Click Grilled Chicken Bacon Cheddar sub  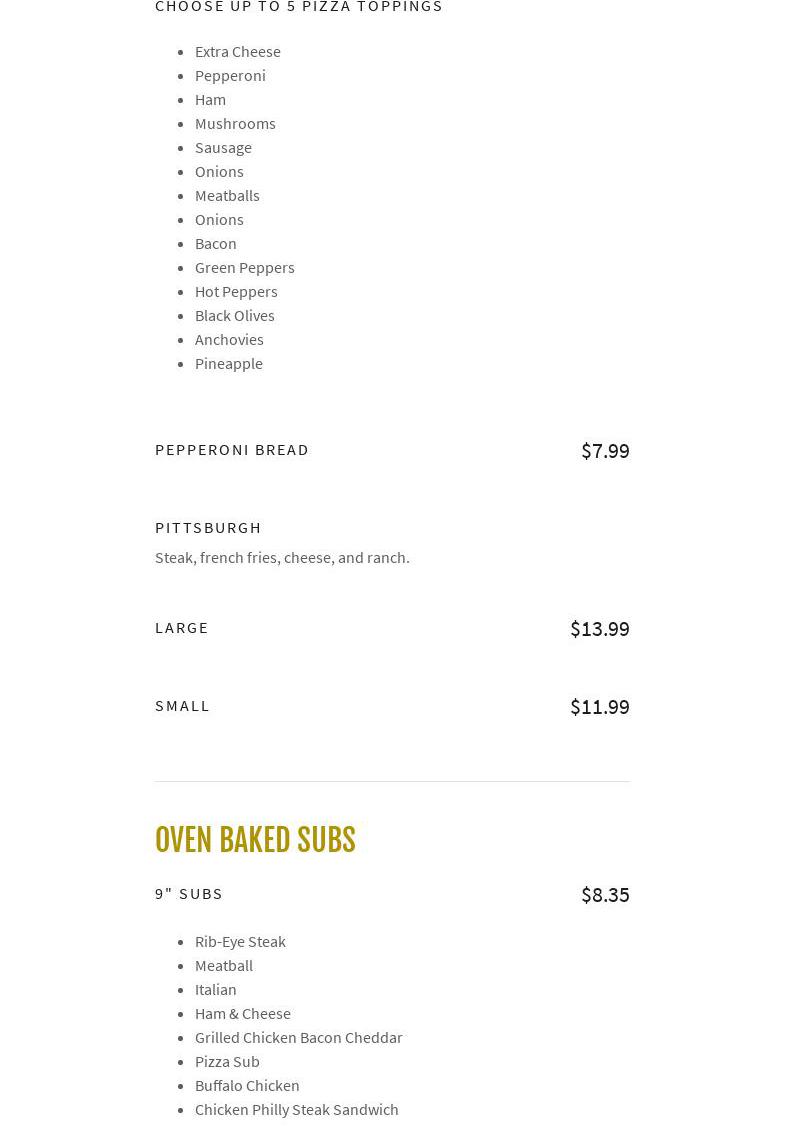(x=299, y=1038)
